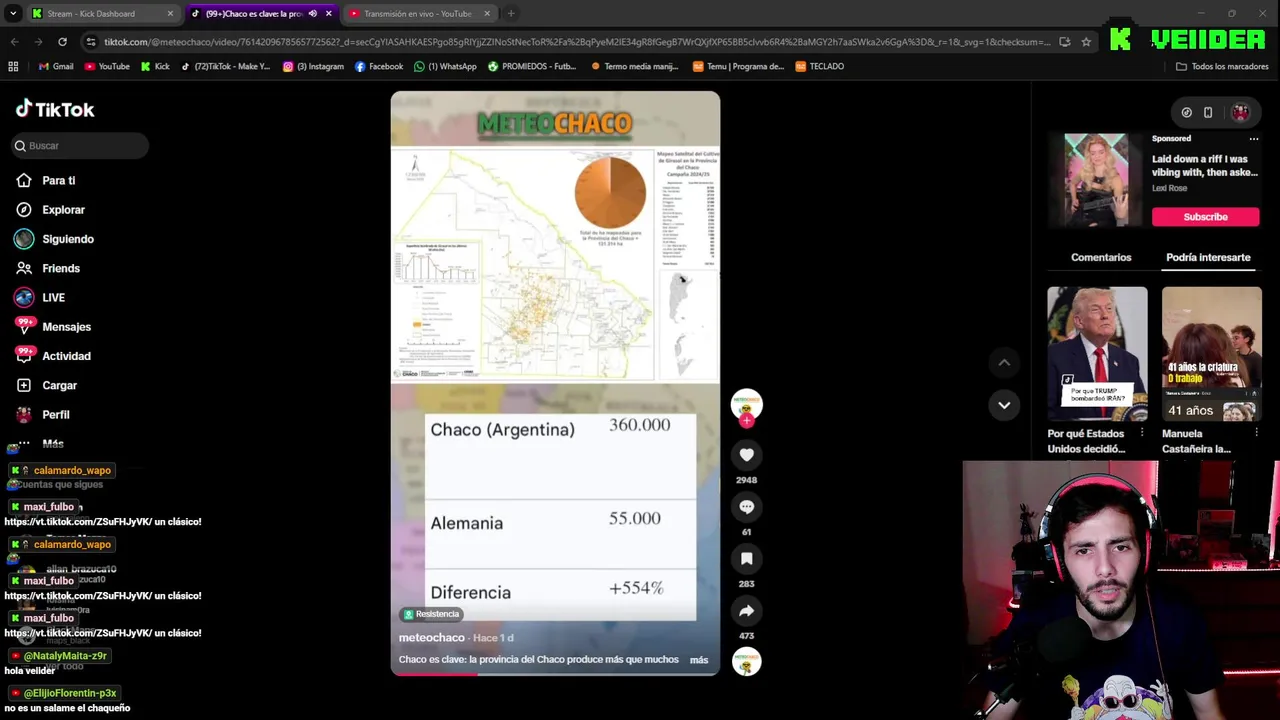The width and height of the screenshot is (1280, 720).
Task: Like the video with heart icon
Action: [x=746, y=455]
